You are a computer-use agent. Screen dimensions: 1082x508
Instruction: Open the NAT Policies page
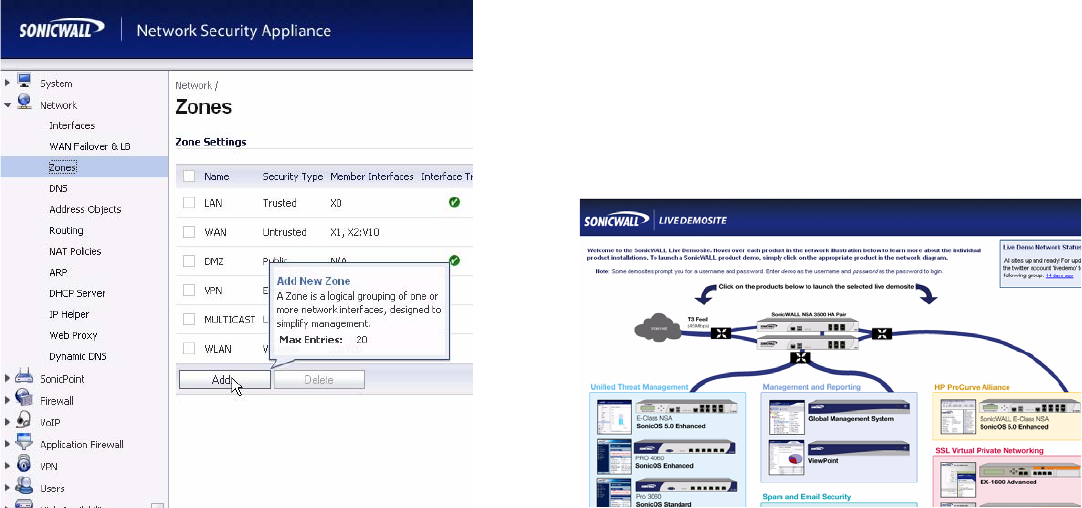[x=75, y=251]
